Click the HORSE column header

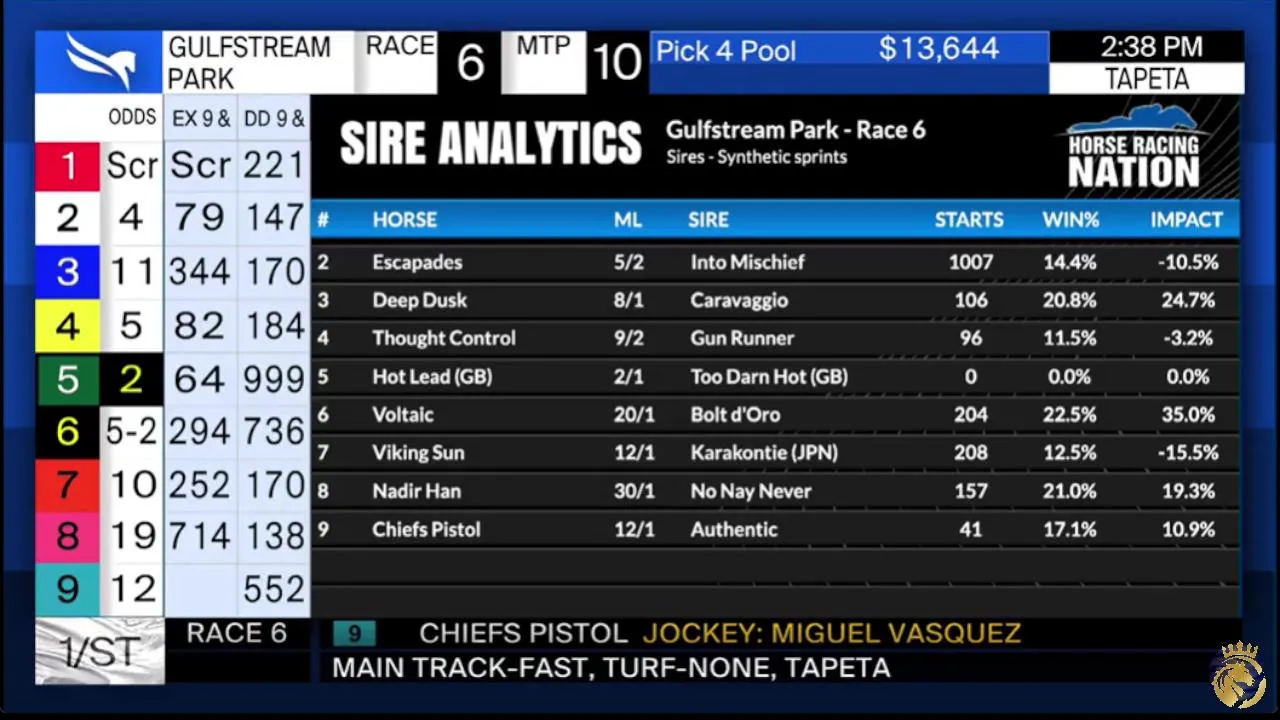[405, 220]
